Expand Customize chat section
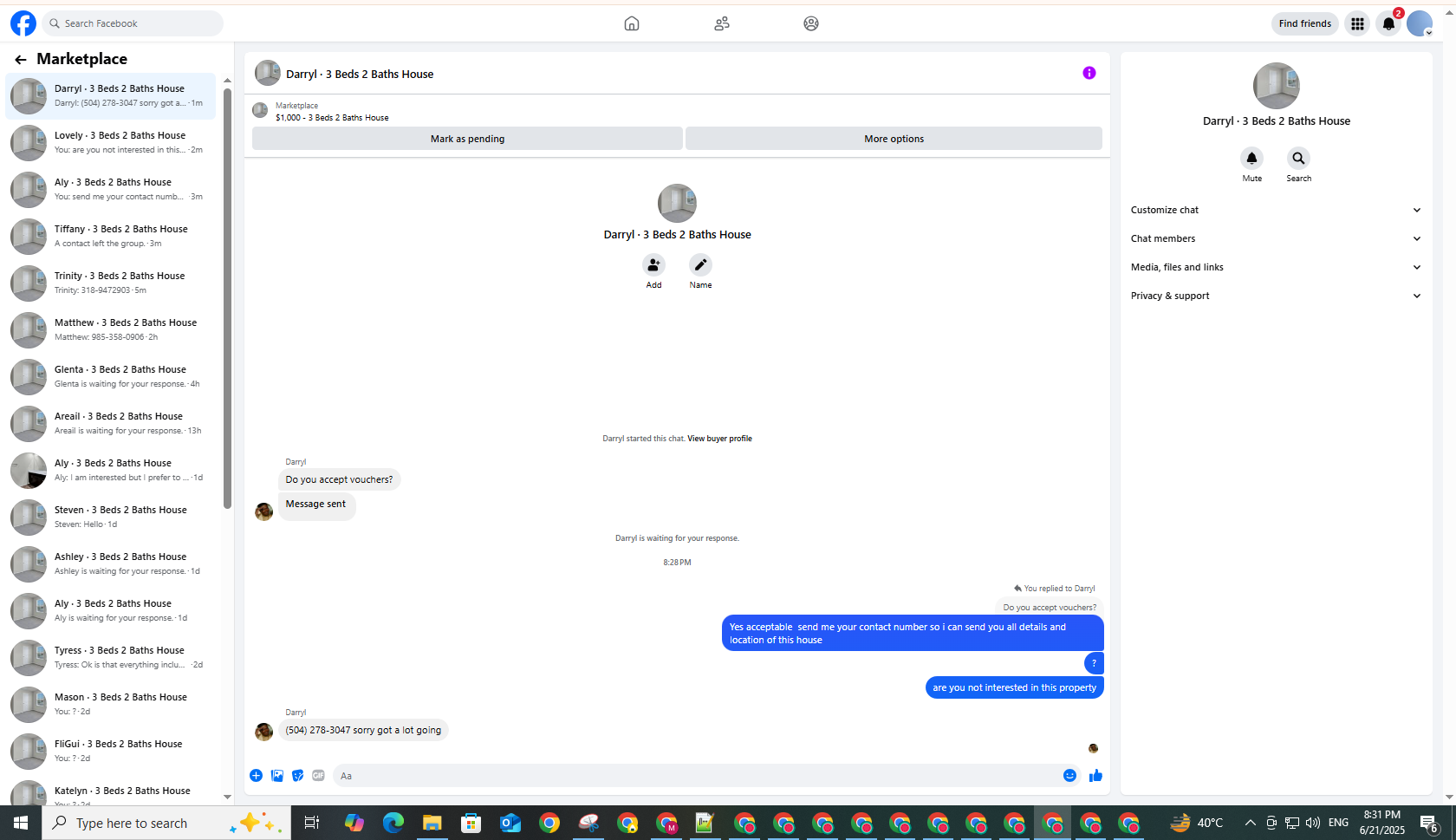Screen dimensions: 1456x840 (1276, 210)
